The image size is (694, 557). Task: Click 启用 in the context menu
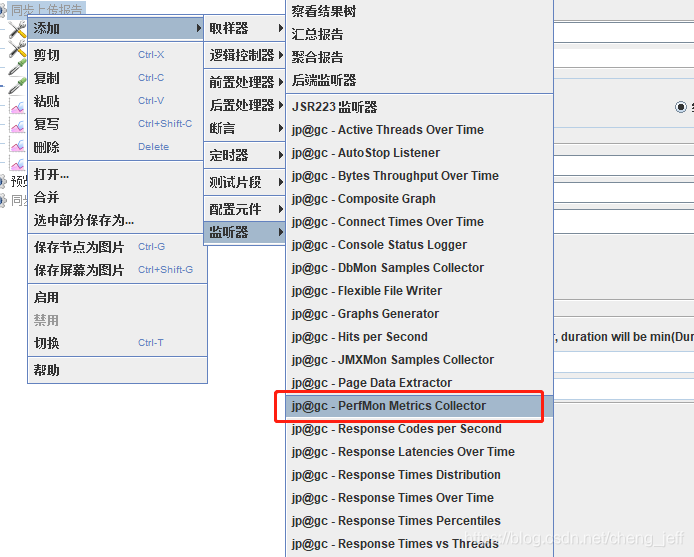tap(118, 298)
